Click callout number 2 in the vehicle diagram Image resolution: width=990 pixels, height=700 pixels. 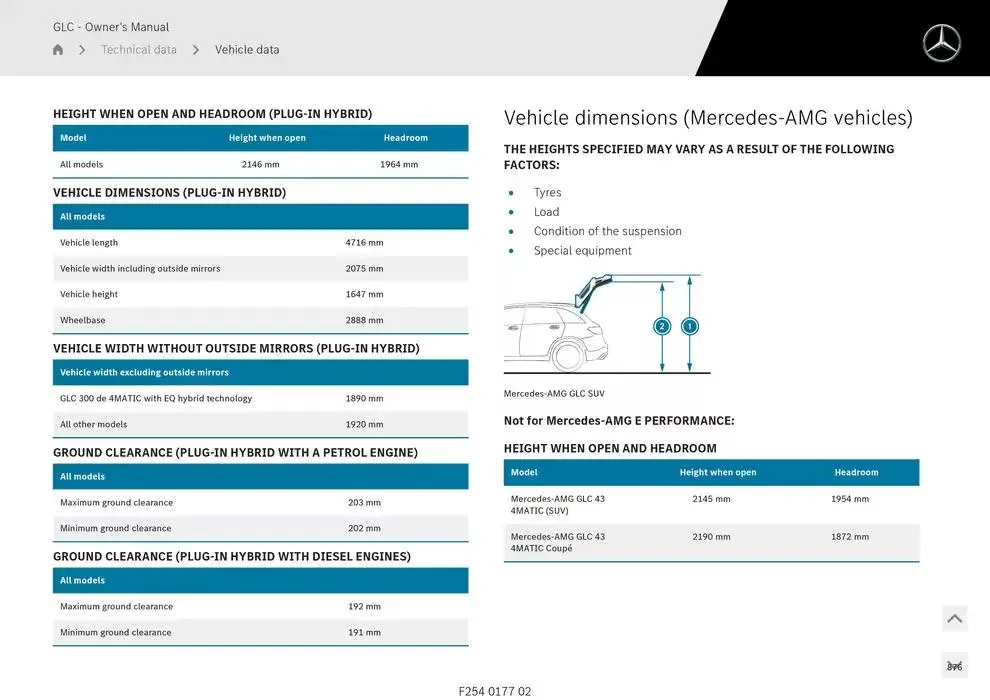[x=662, y=326]
